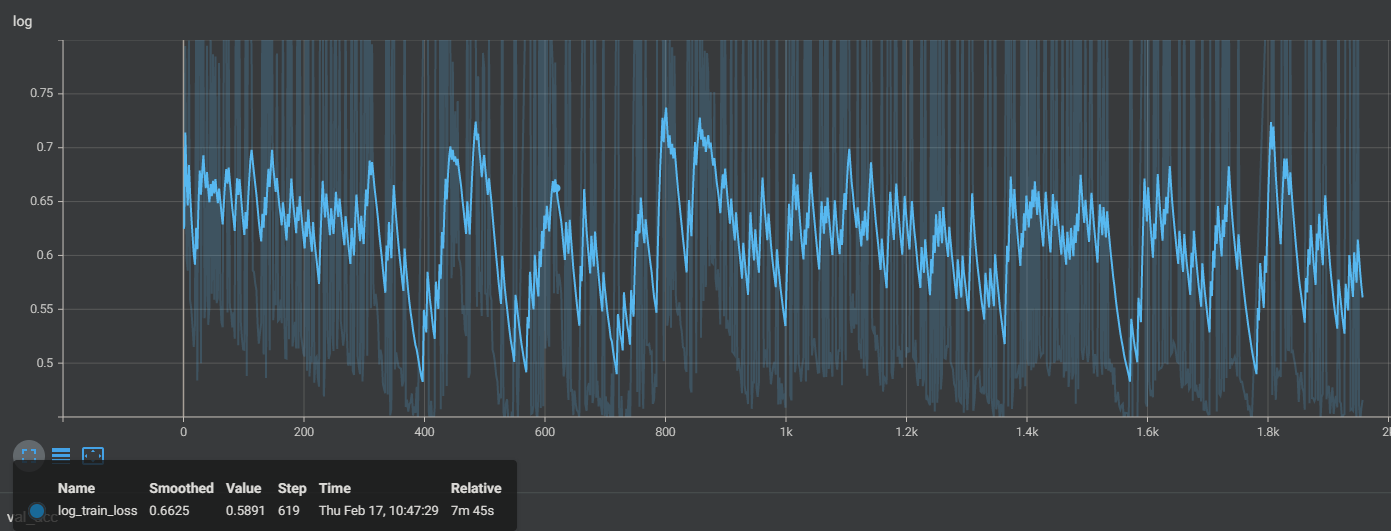
Task: Toggle y-axis log scale icon
Action: (x=61, y=455)
